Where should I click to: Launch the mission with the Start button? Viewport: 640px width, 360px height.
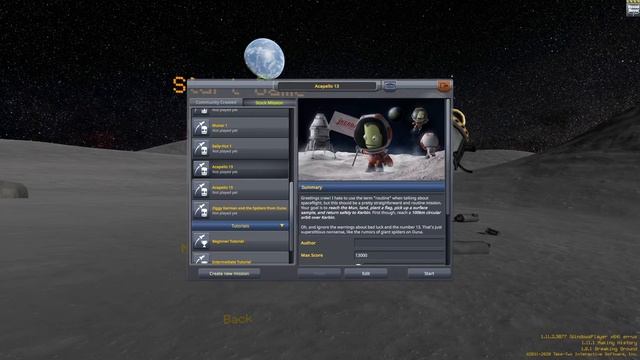(x=429, y=273)
